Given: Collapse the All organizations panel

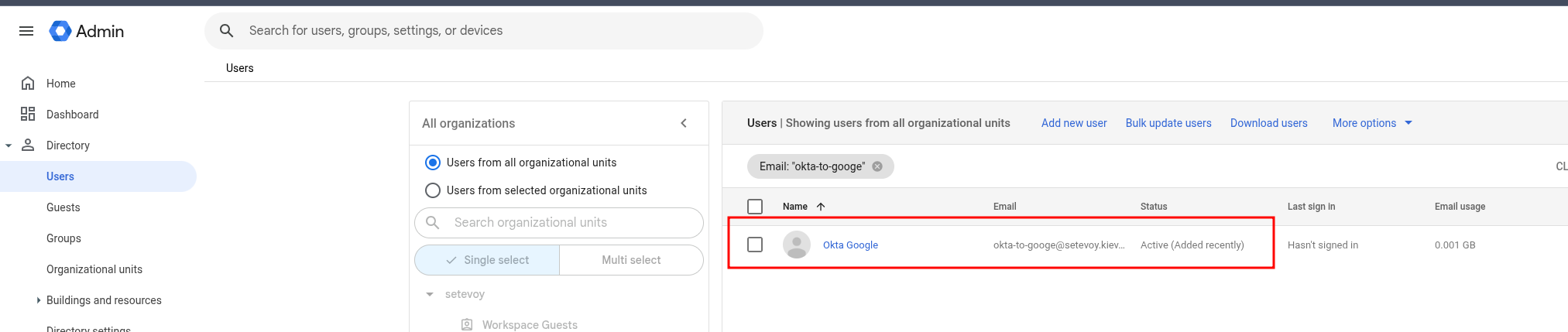Looking at the screenshot, I should 684,123.
